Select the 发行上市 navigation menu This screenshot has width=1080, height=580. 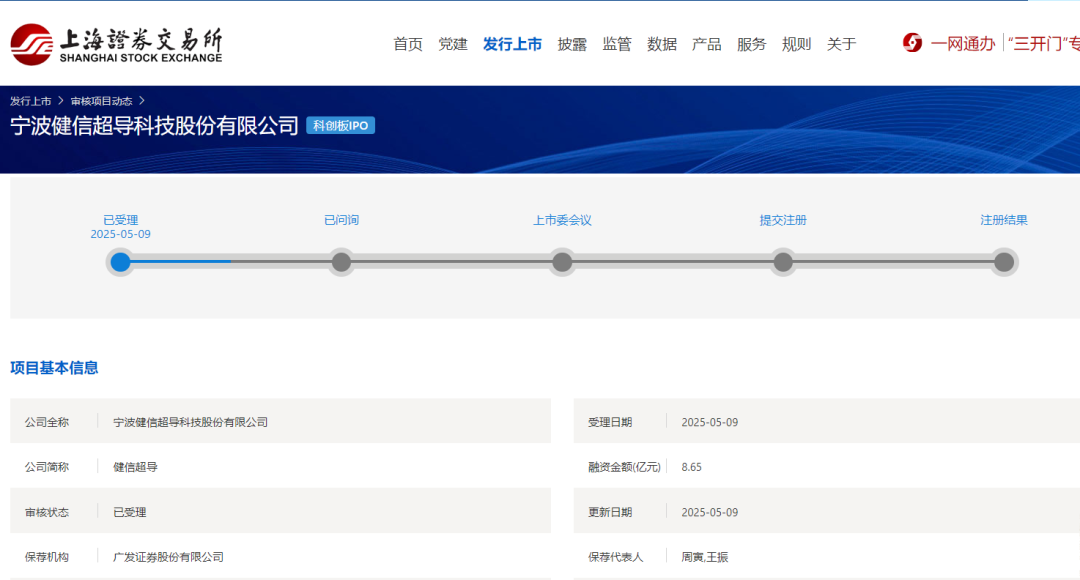point(512,44)
